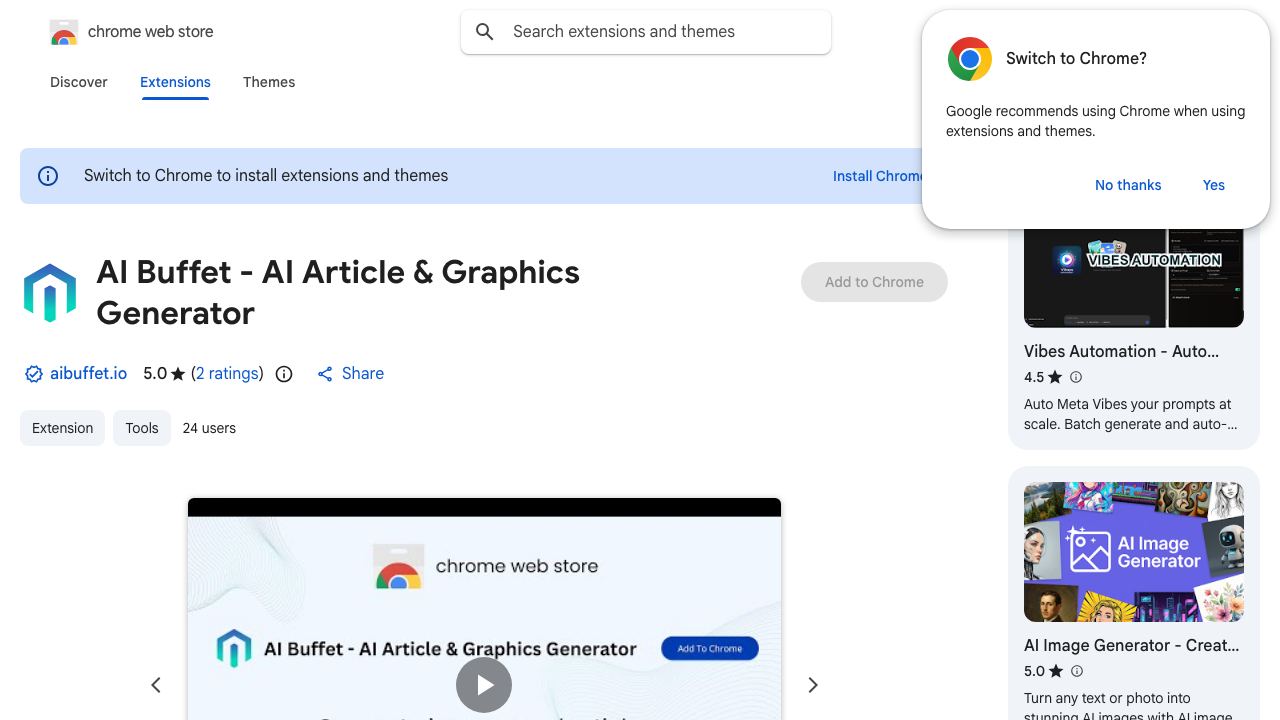Click the Install Chrome link in the banner
Screen dimensions: 1280x720
(x=879, y=176)
